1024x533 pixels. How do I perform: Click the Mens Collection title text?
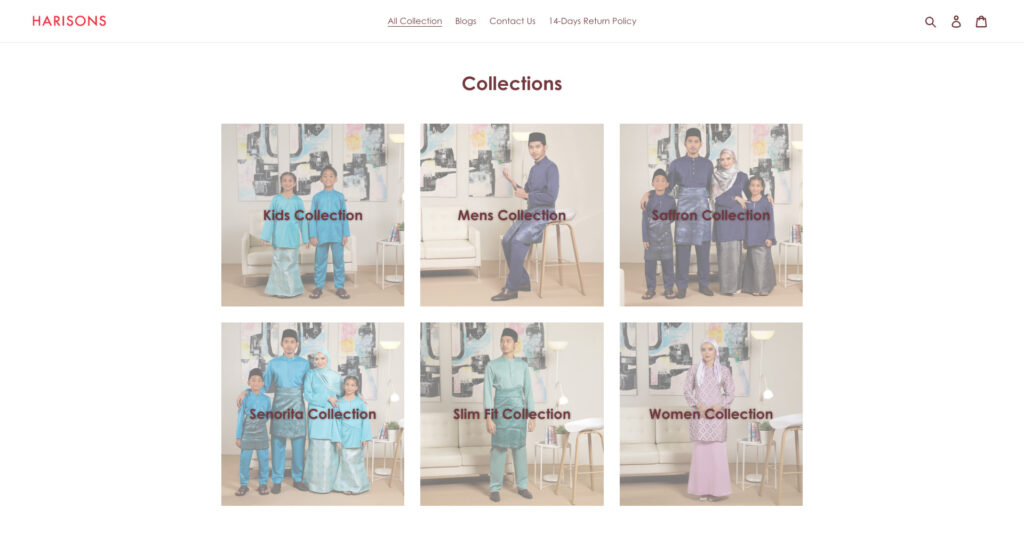[512, 215]
